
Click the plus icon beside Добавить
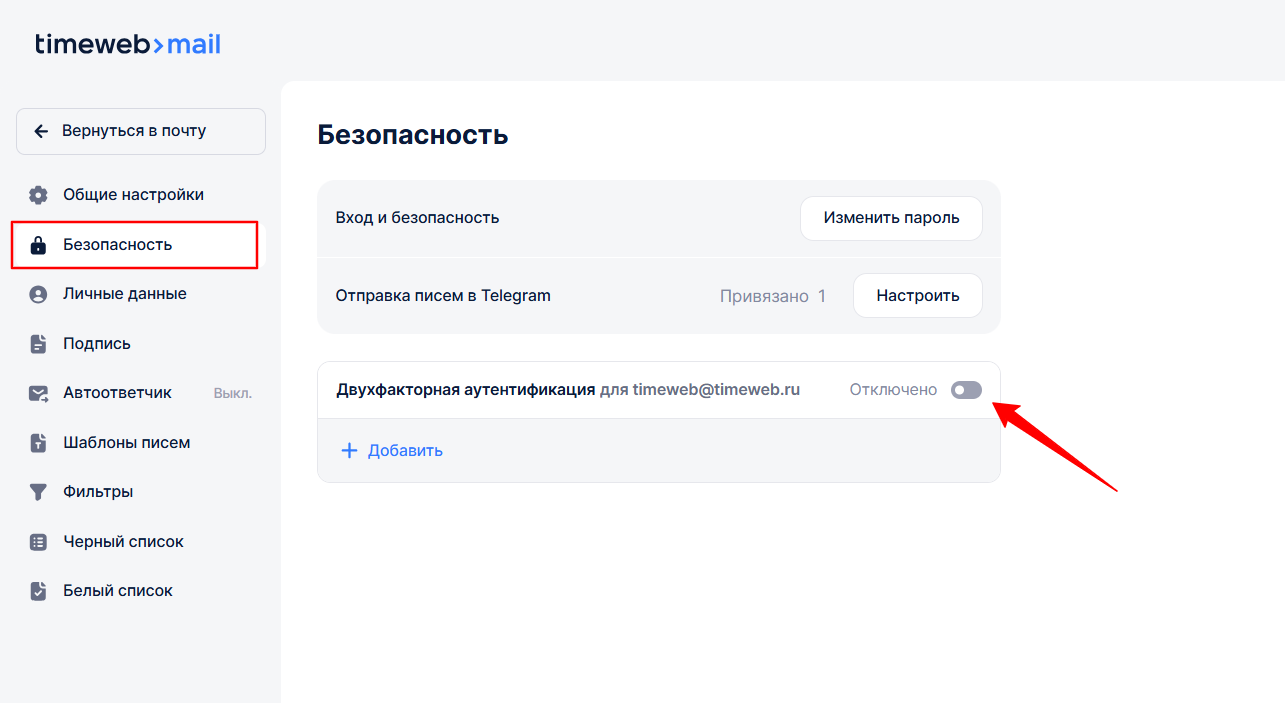click(x=349, y=451)
